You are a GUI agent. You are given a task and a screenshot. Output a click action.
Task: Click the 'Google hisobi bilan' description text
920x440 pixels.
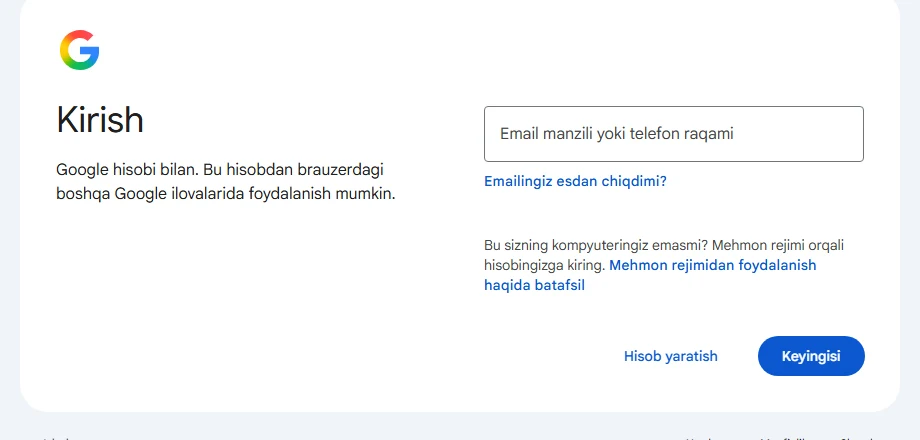pyautogui.click(x=226, y=182)
